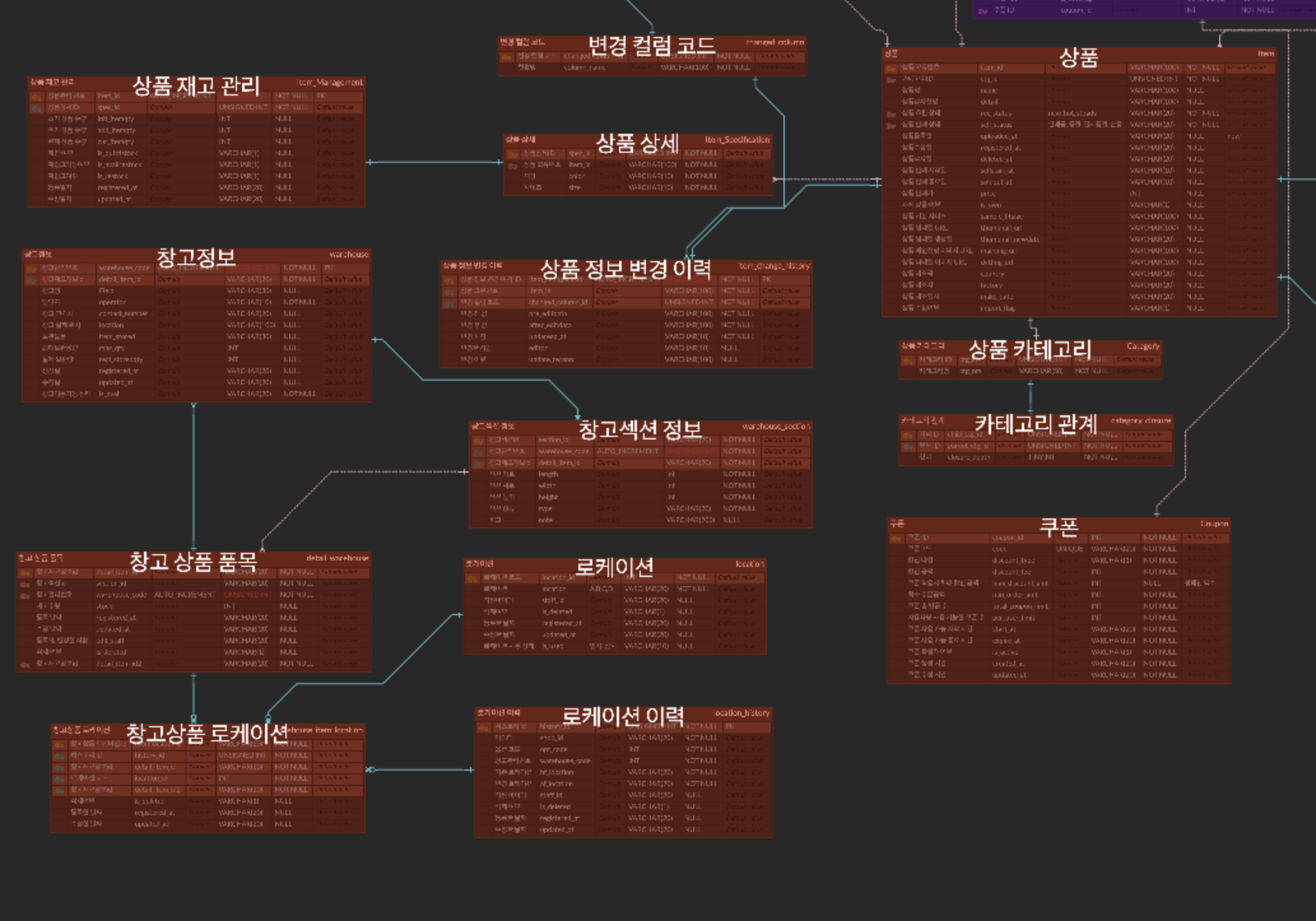
Task: Select the 창고섹션 정보 table header
Action: tap(640, 429)
